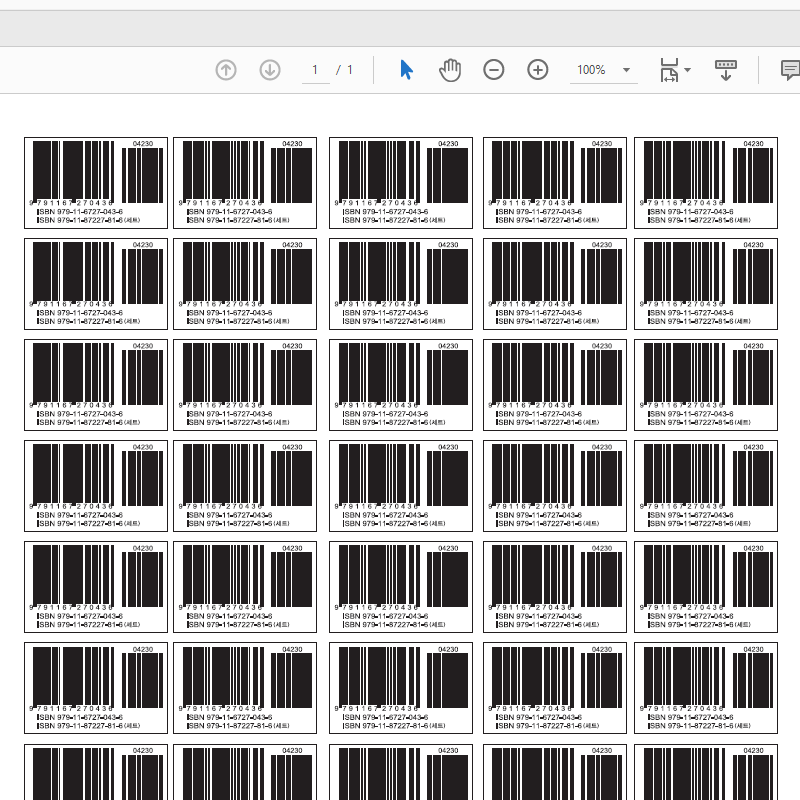The width and height of the screenshot is (800, 800).
Task: Select the fit-width page icon
Action: click(669, 70)
